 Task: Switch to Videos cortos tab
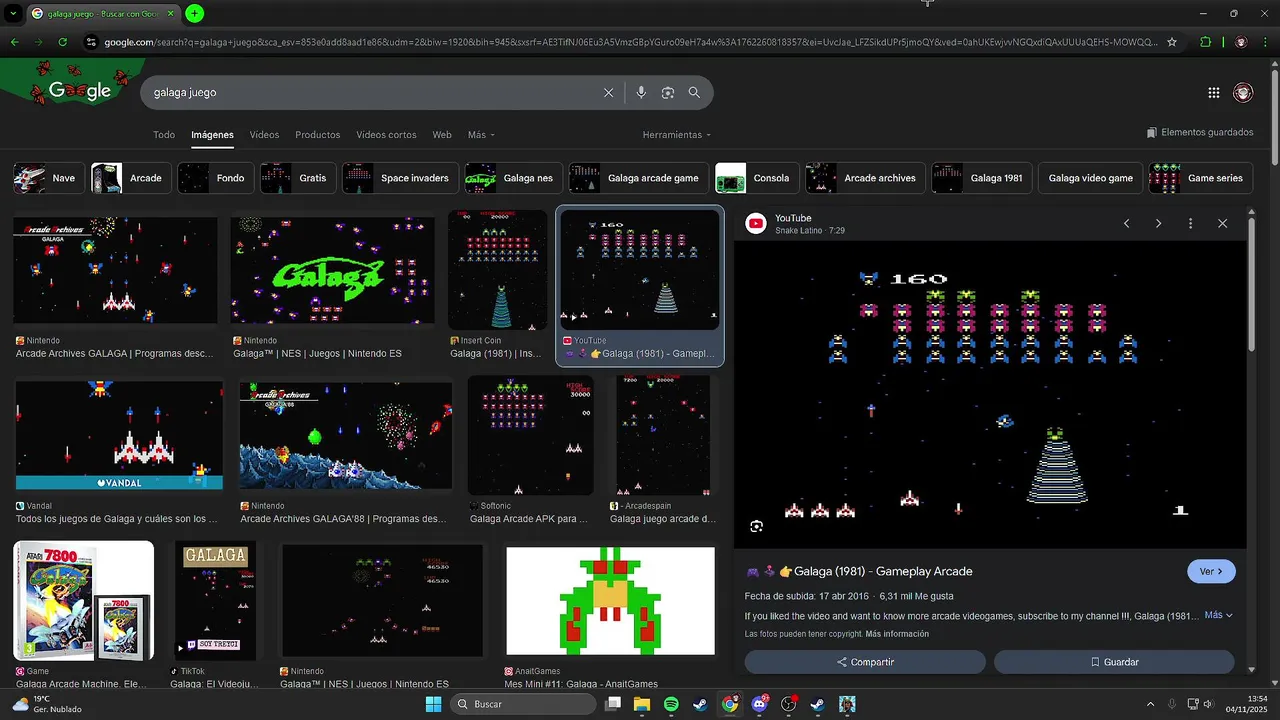pos(386,135)
